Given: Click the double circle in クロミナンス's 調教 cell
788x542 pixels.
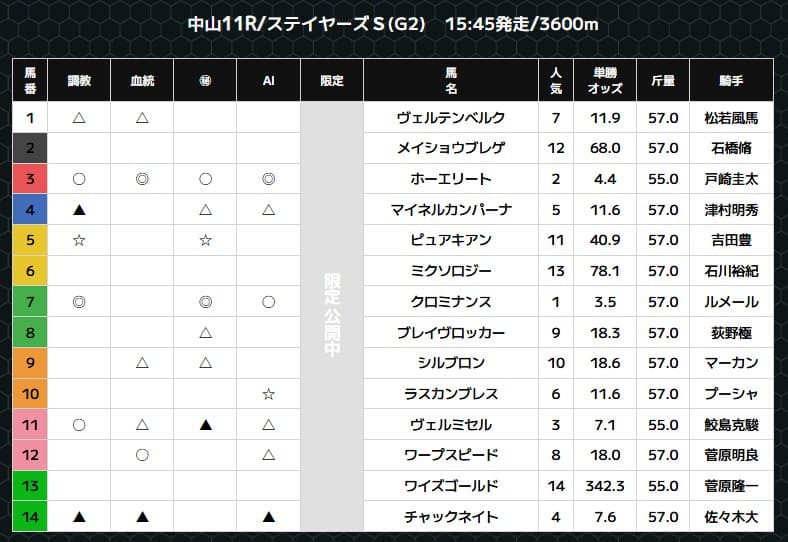Looking at the screenshot, I should click(78, 302).
